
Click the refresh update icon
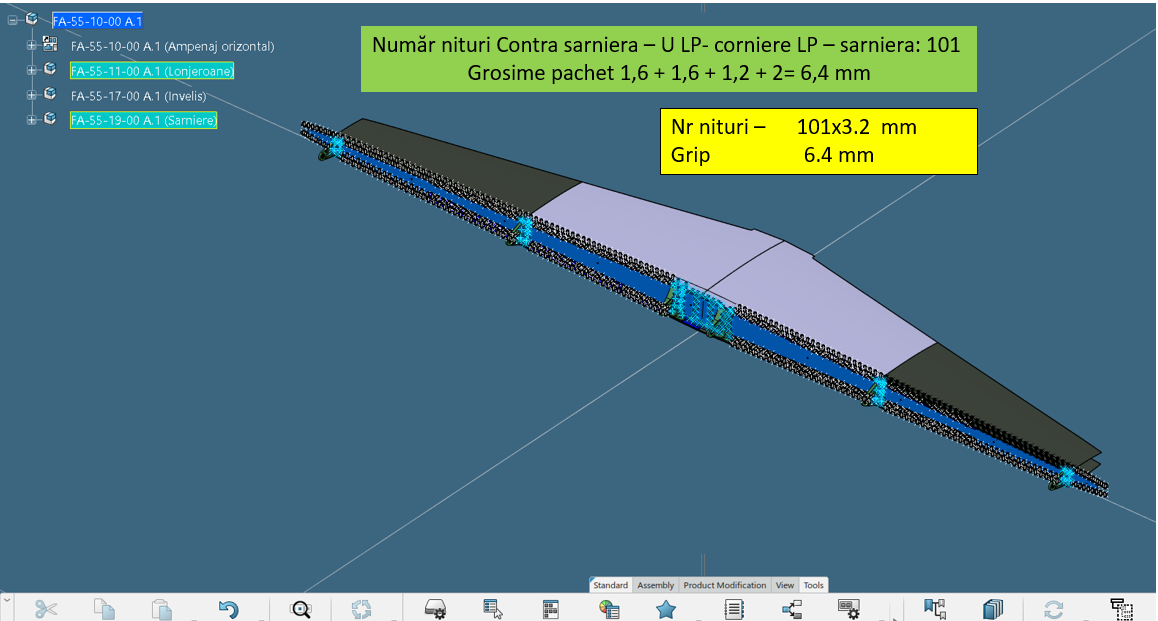pyautogui.click(x=1053, y=608)
